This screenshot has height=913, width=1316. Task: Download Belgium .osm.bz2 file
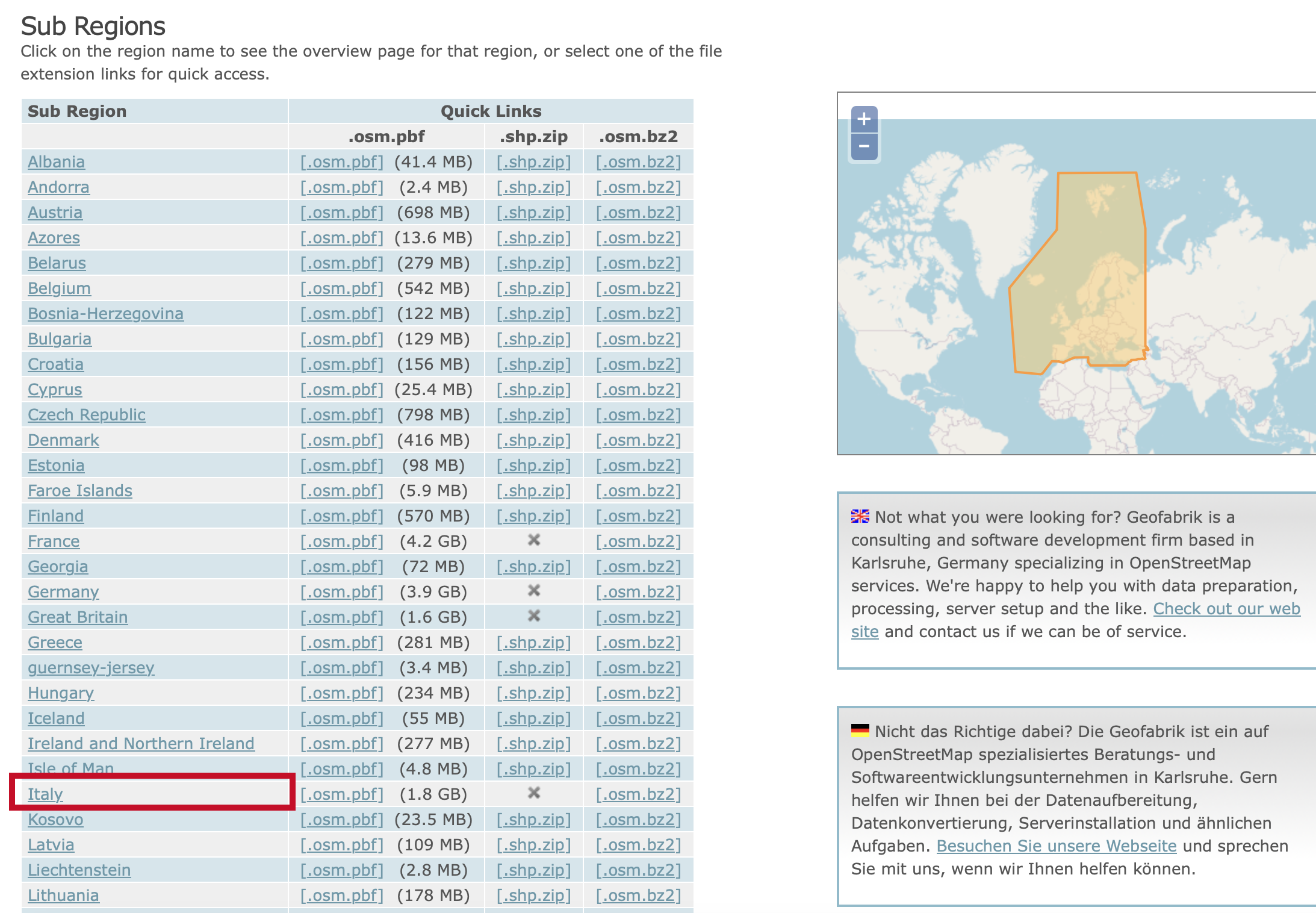(x=638, y=288)
